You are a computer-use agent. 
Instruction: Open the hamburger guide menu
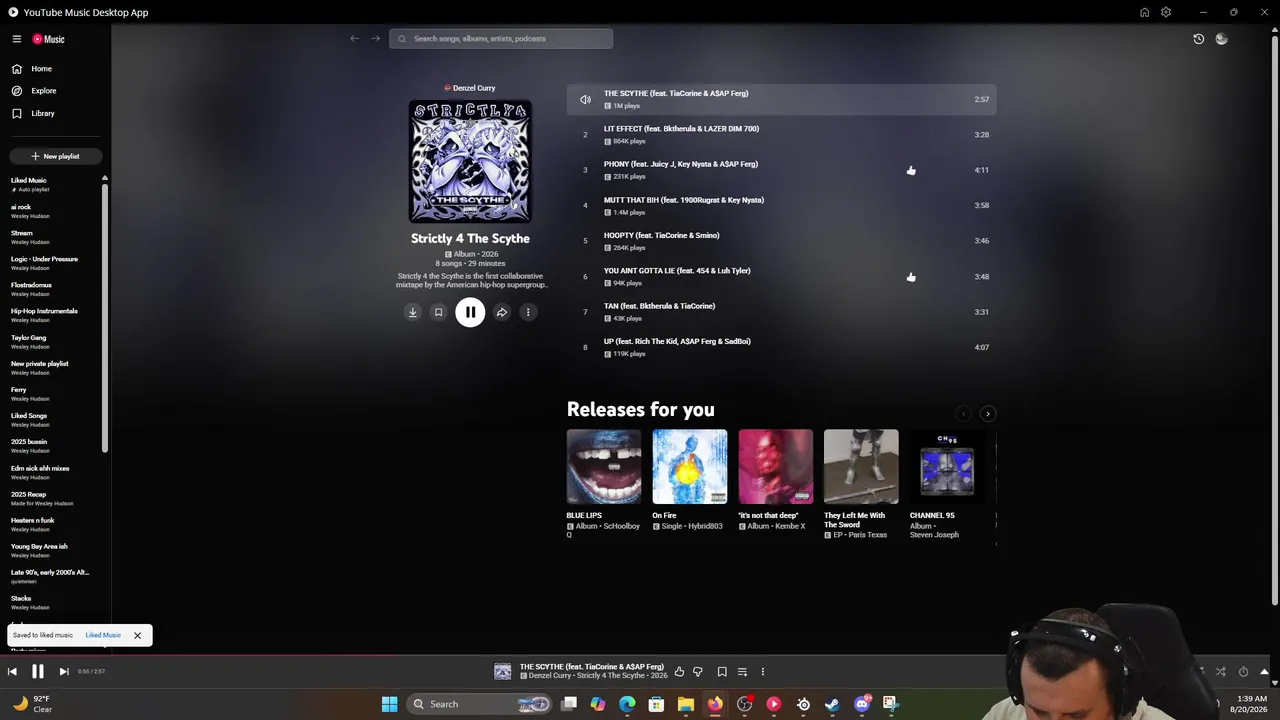point(17,39)
